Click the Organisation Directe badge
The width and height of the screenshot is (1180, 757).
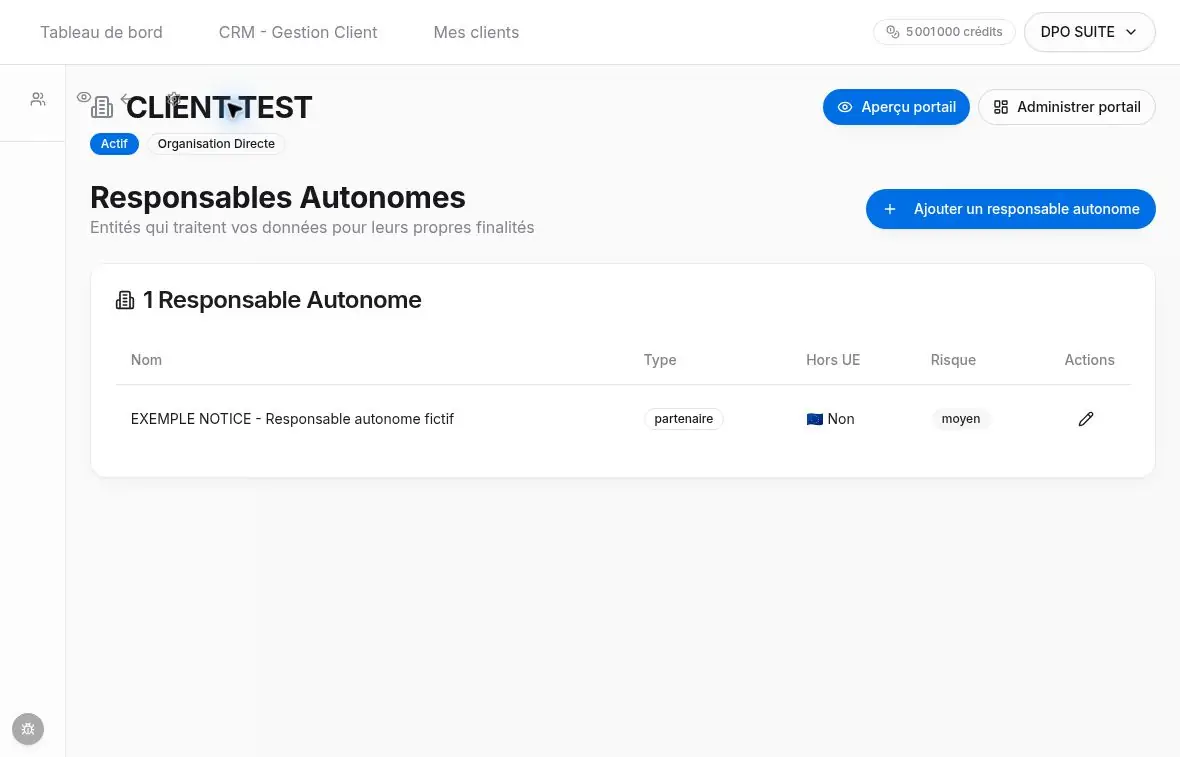click(x=216, y=144)
